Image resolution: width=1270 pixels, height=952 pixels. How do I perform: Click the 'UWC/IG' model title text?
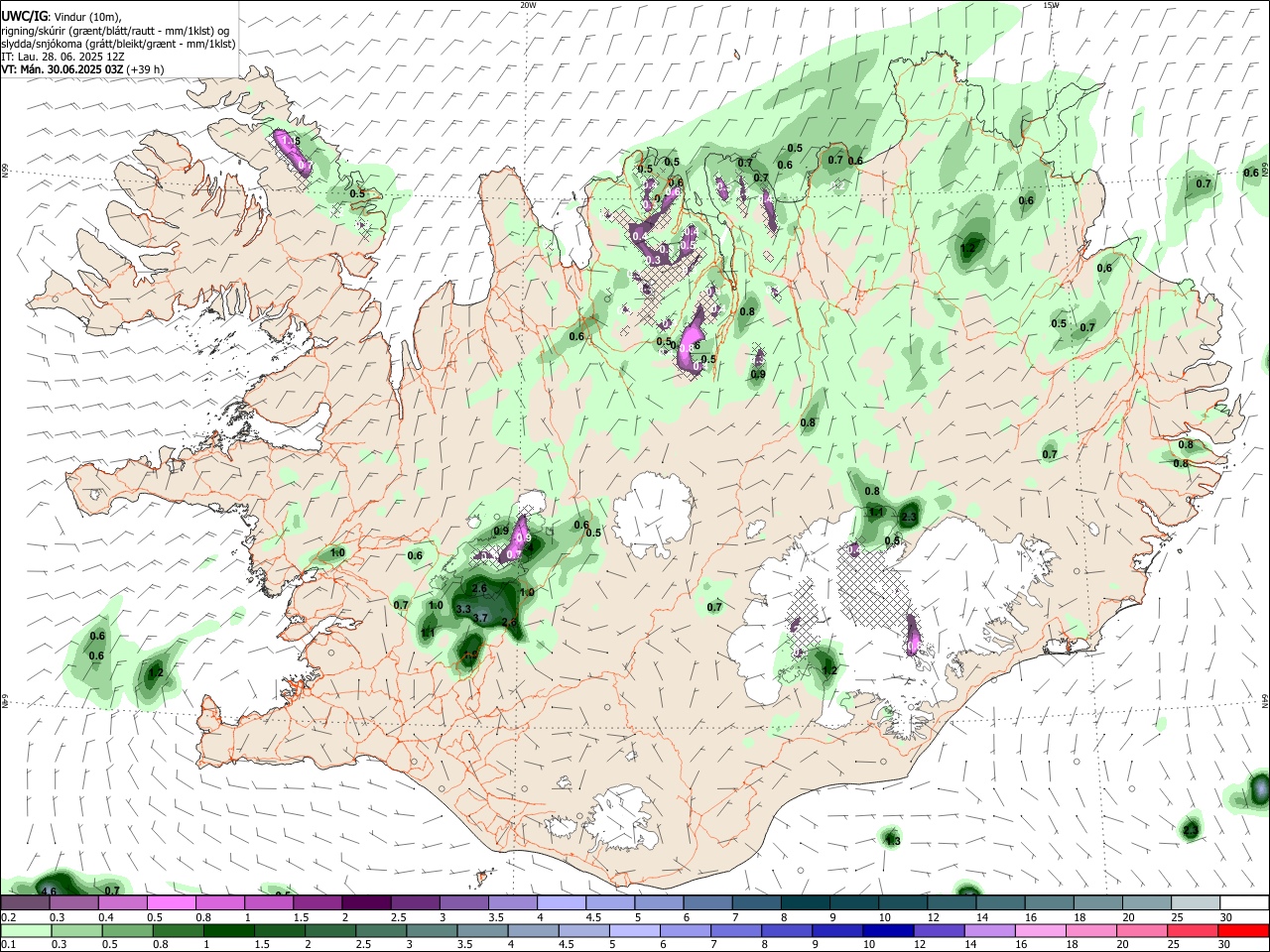[24, 17]
